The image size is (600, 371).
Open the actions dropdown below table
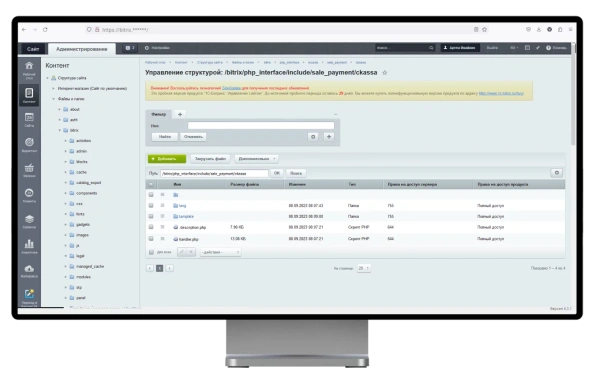(x=220, y=252)
